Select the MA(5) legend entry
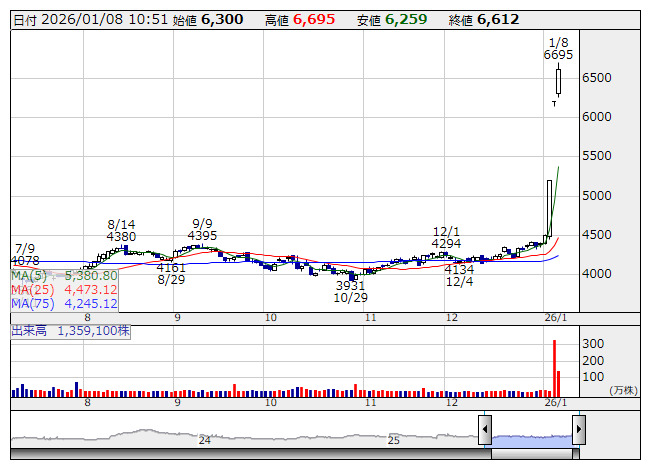This screenshot has width=653, height=470. pos(64,275)
